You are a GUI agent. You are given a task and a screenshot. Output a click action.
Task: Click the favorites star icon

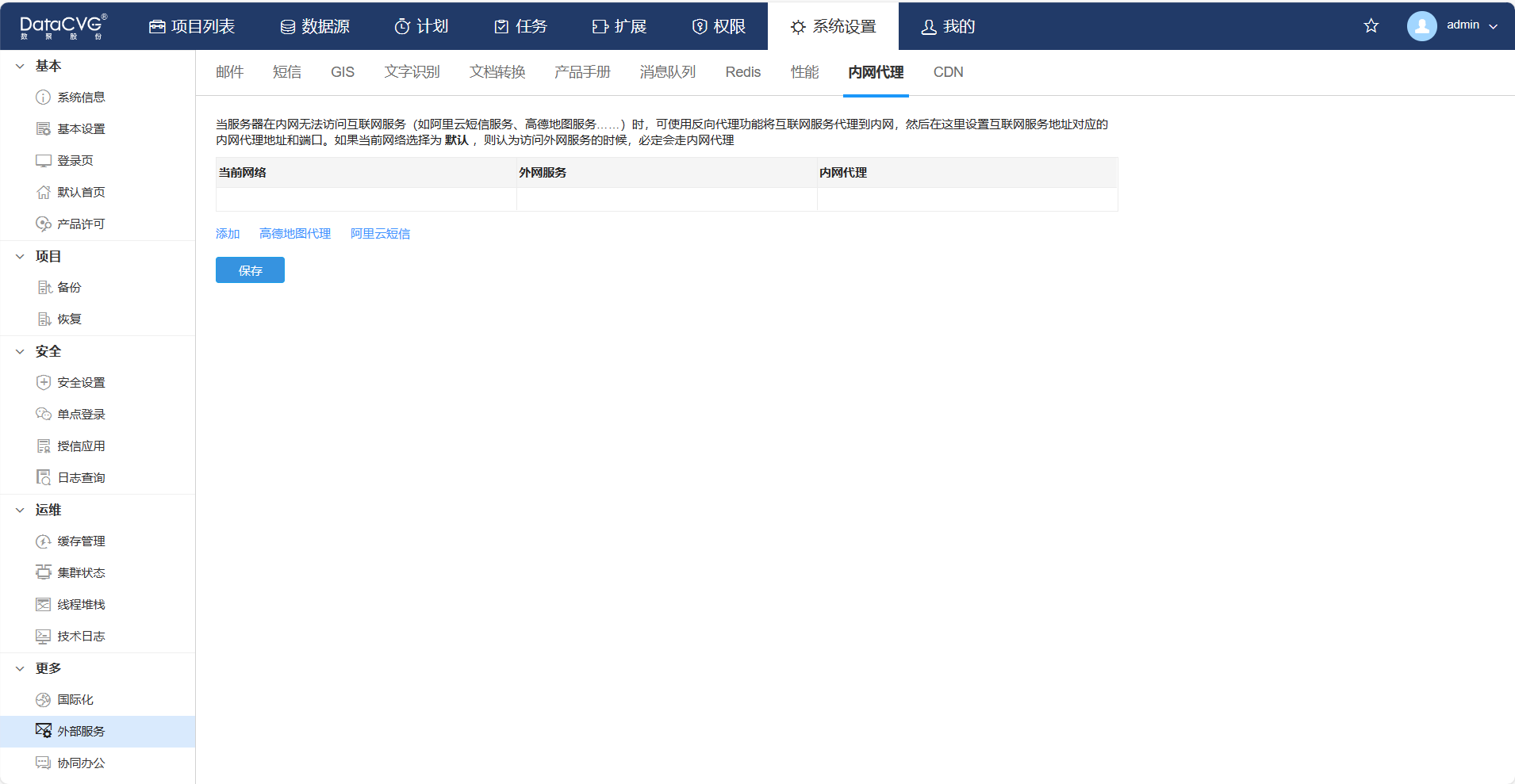[x=1371, y=26]
